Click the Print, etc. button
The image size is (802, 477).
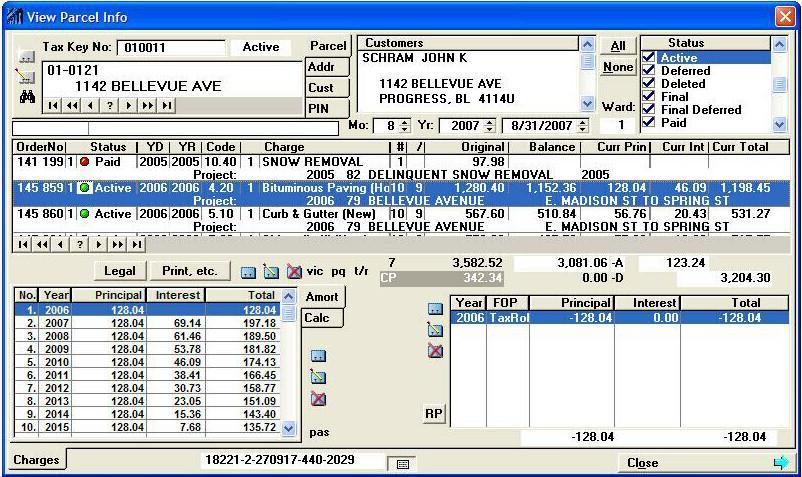click(190, 271)
